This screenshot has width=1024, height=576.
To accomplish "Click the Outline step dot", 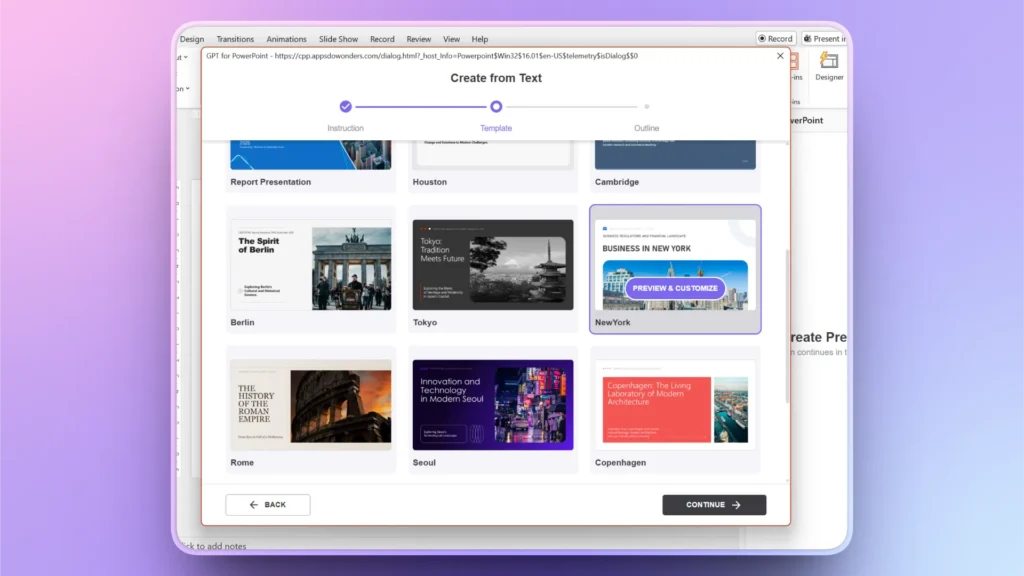I will click(x=647, y=106).
